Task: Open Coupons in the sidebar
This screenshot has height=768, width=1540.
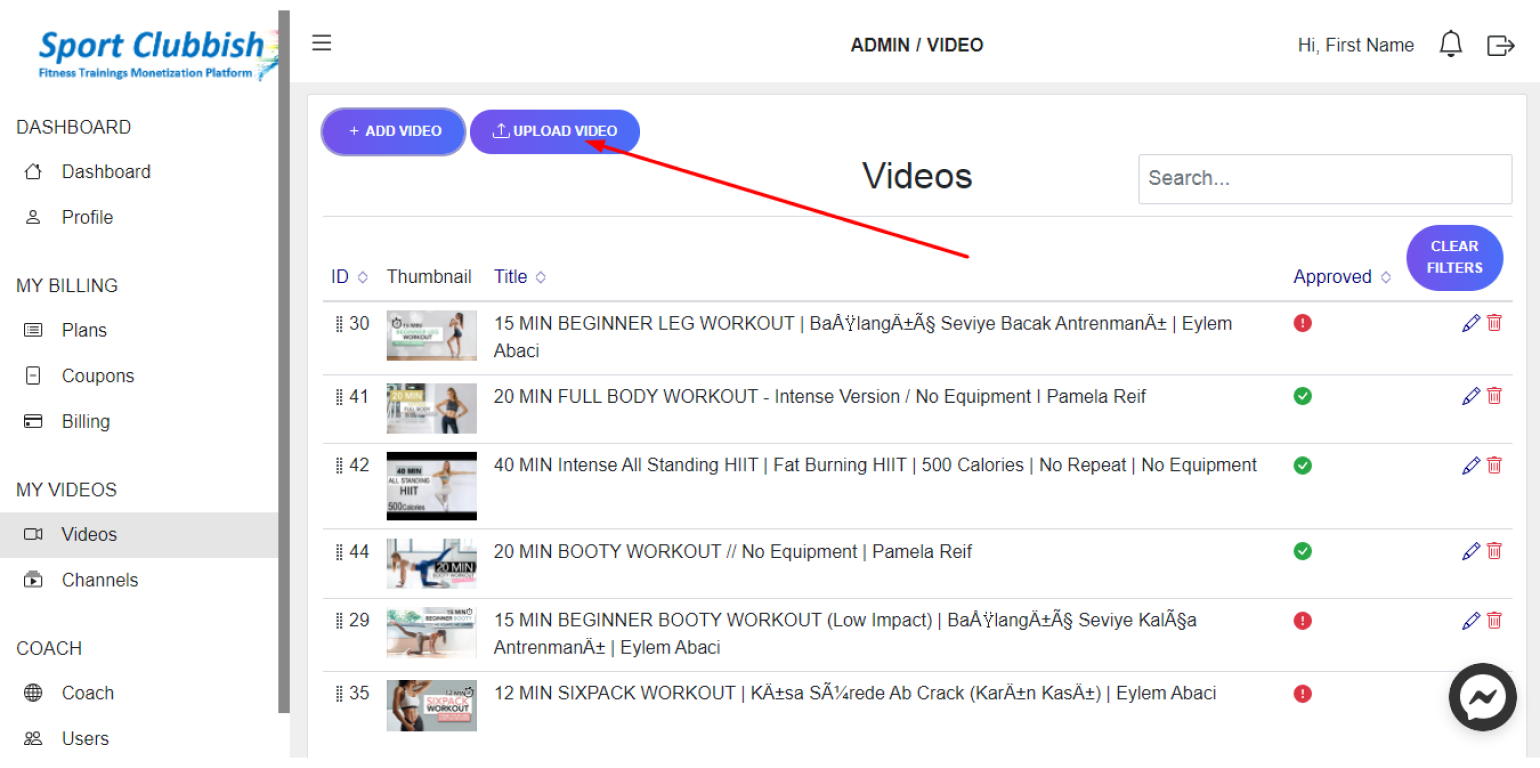Action: [98, 376]
